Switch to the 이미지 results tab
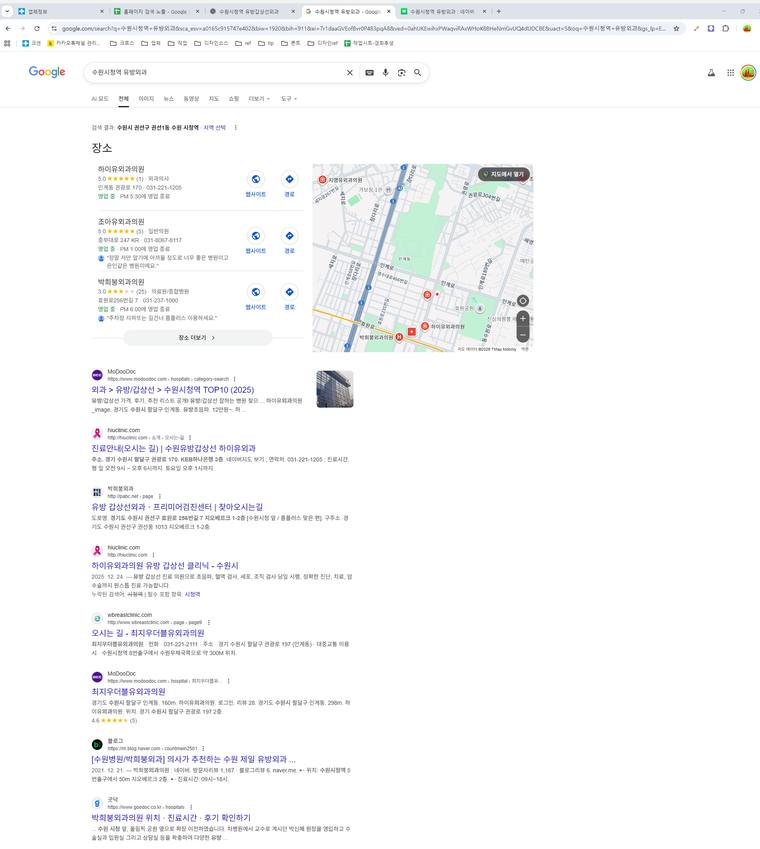This screenshot has width=760, height=849. pyautogui.click(x=146, y=99)
